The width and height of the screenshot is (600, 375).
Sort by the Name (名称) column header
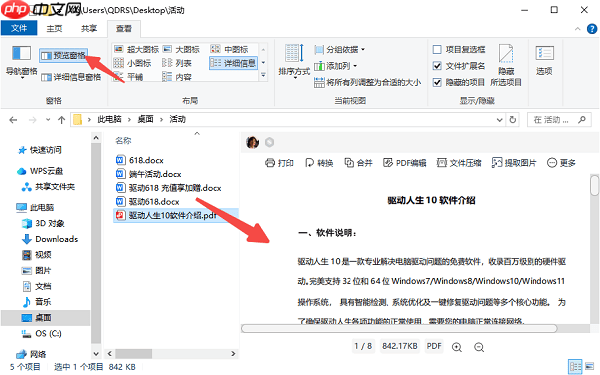(123, 140)
